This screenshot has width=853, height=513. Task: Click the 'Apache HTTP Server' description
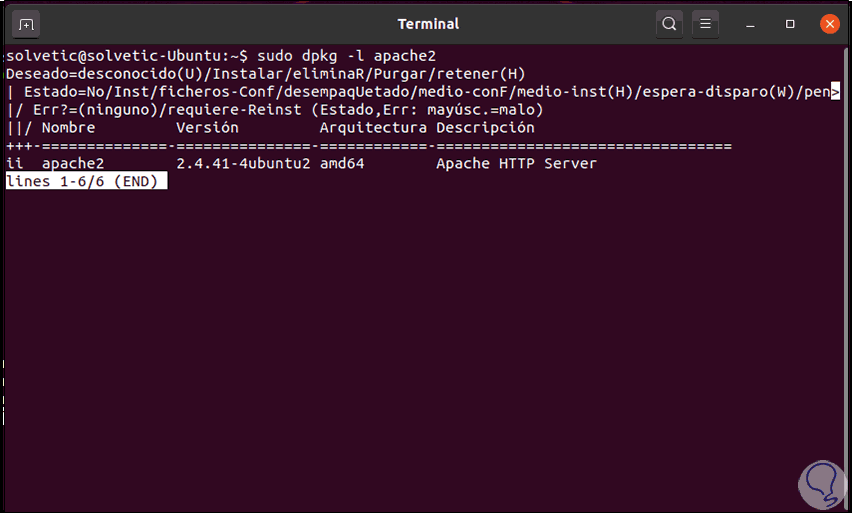(516, 164)
